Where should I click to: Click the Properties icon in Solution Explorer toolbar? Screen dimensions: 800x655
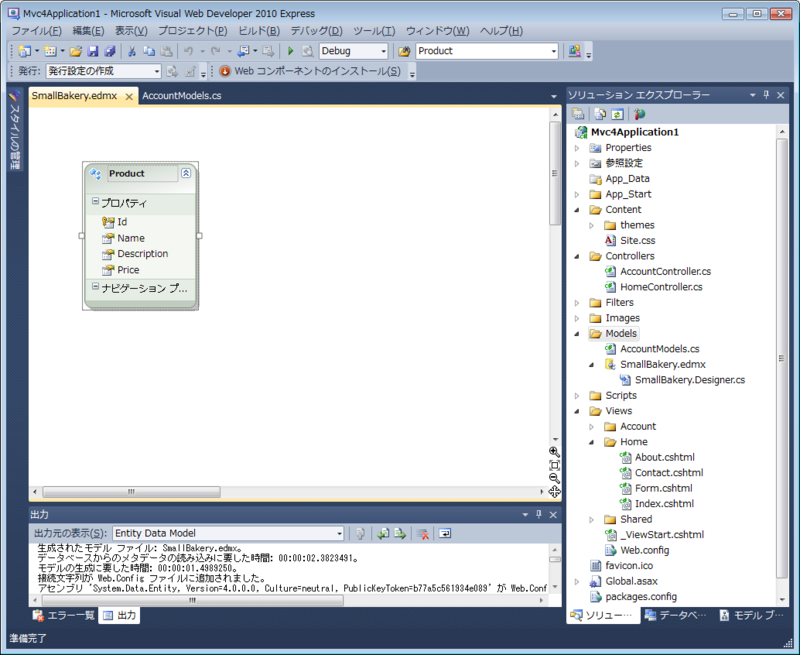(x=578, y=114)
